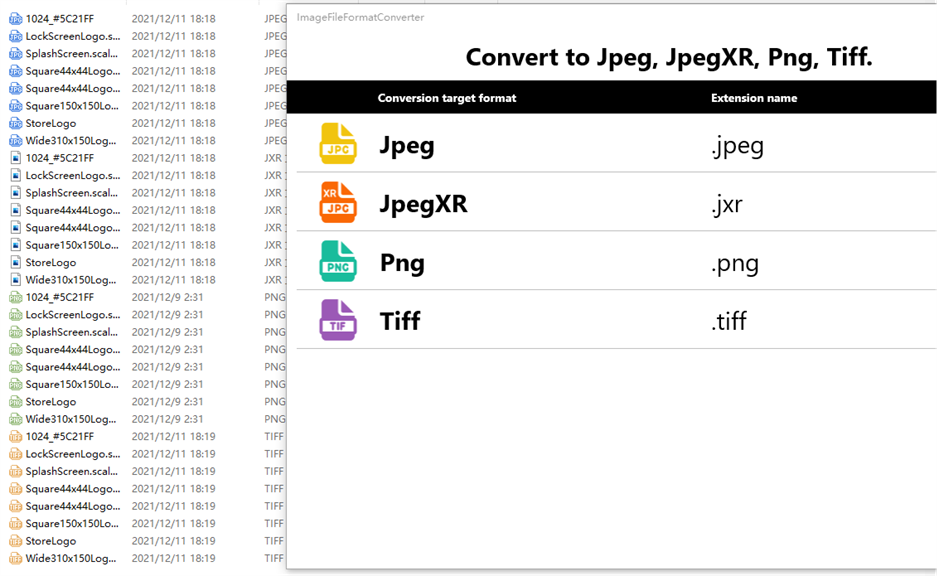Viewport: 937px width, 576px height.
Task: Click the 2021/12/11 18:18 date of JPEG StoreLogo
Action: click(173, 123)
